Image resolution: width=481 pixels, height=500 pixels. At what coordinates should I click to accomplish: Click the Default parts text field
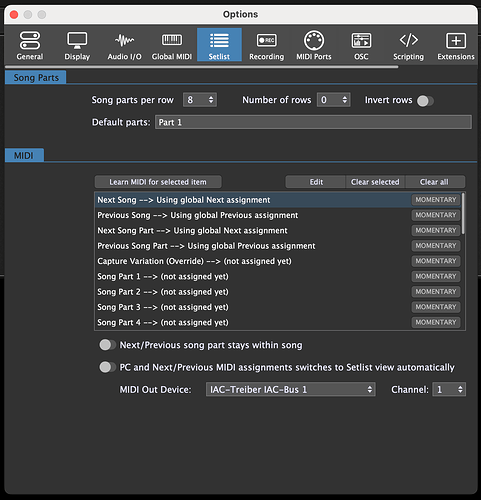[313, 122]
